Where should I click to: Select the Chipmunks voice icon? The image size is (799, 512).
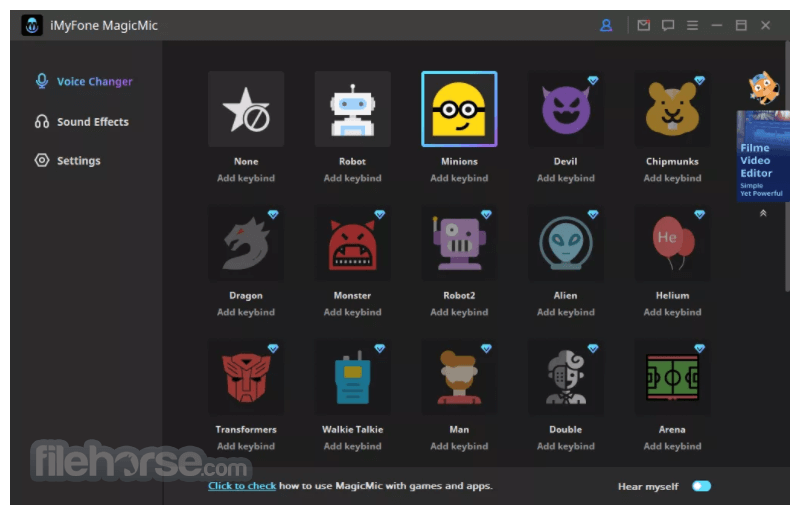(x=672, y=109)
